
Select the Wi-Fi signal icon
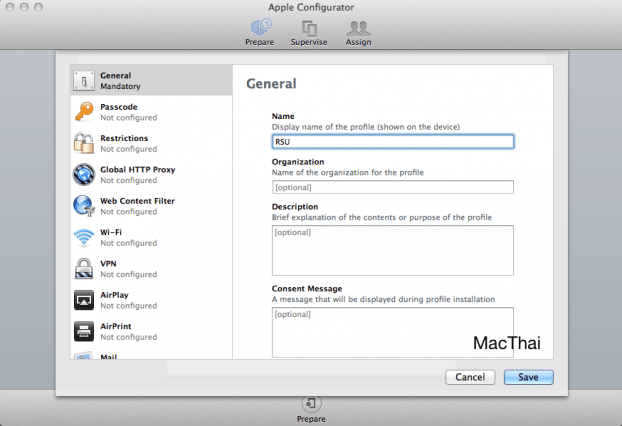[84, 237]
